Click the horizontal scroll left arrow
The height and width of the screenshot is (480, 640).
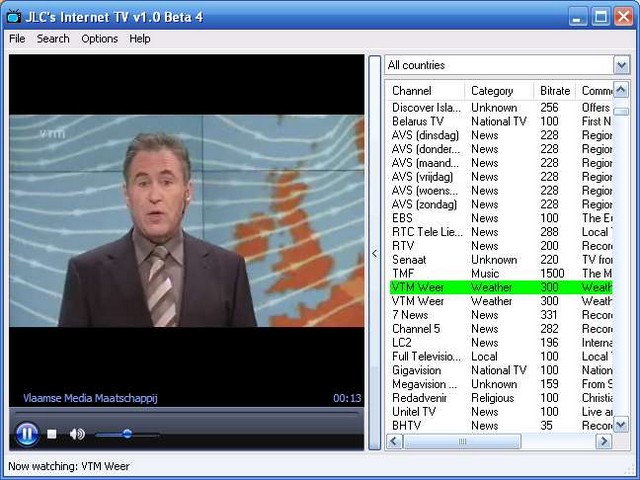click(x=394, y=441)
